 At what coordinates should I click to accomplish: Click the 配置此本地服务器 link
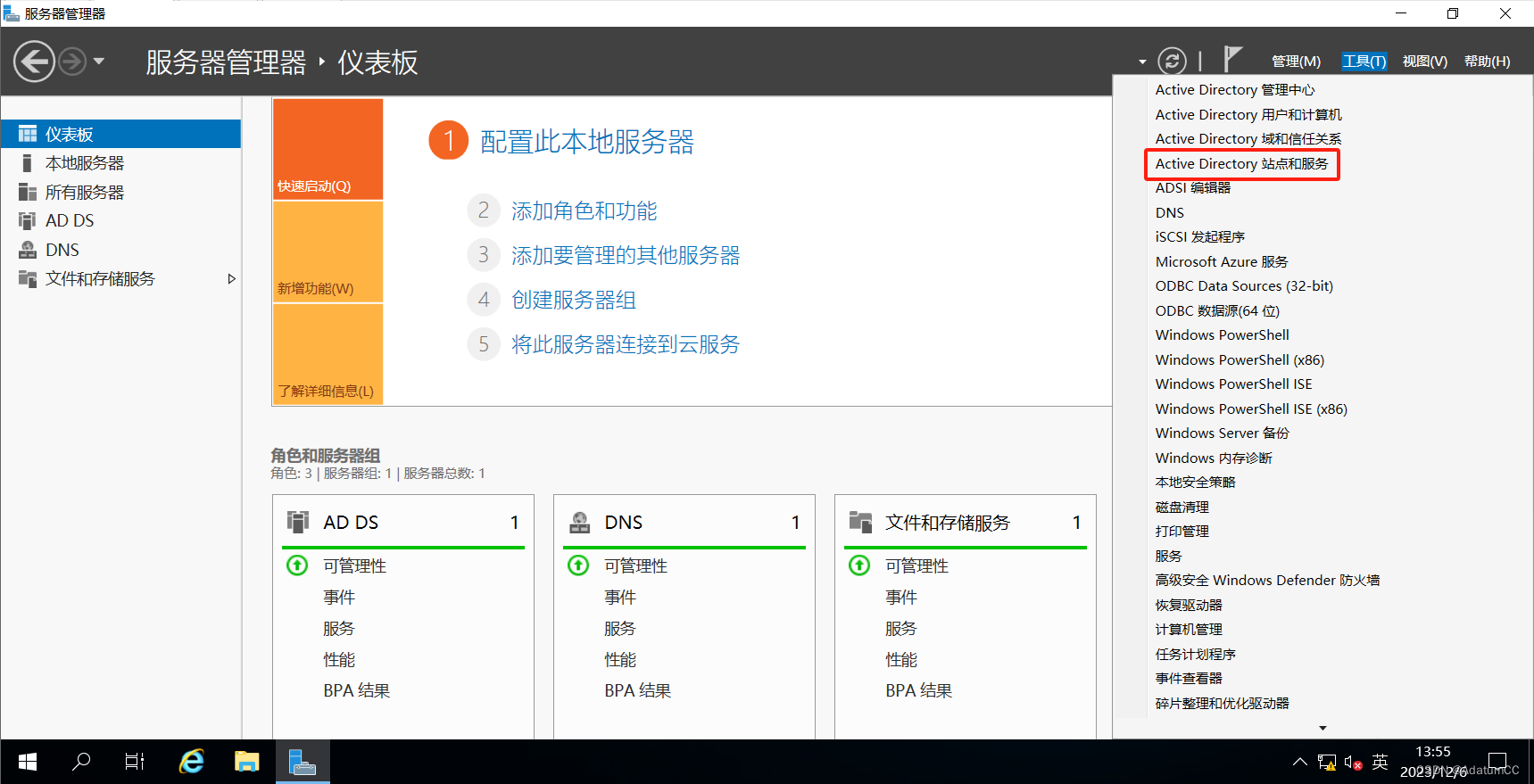coord(587,142)
